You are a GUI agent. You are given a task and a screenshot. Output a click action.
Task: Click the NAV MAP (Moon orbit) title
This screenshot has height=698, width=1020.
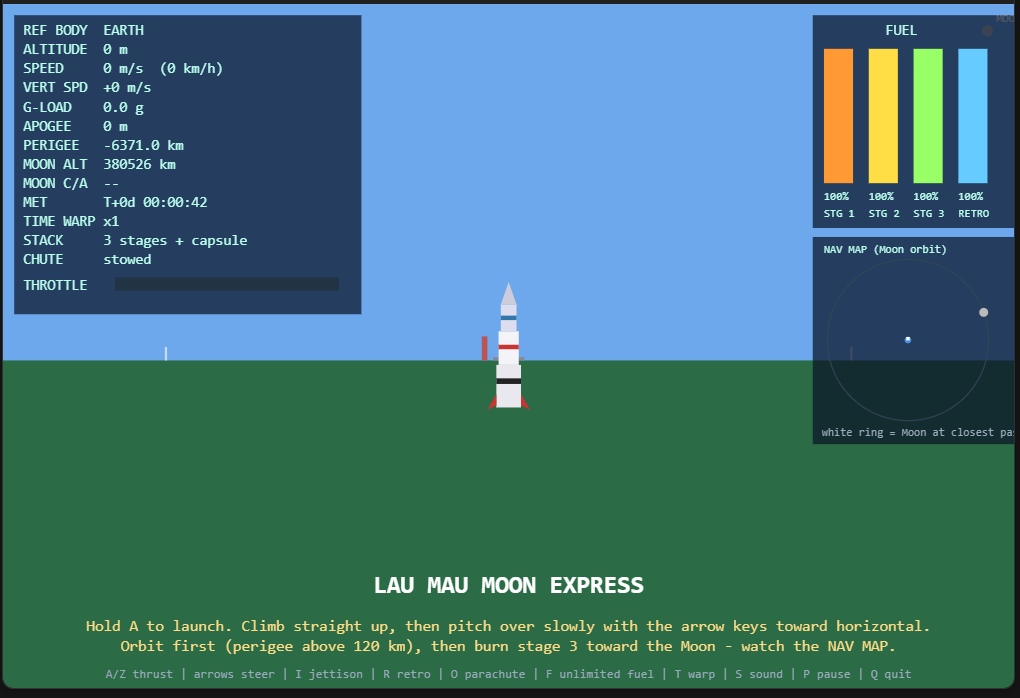coord(885,249)
